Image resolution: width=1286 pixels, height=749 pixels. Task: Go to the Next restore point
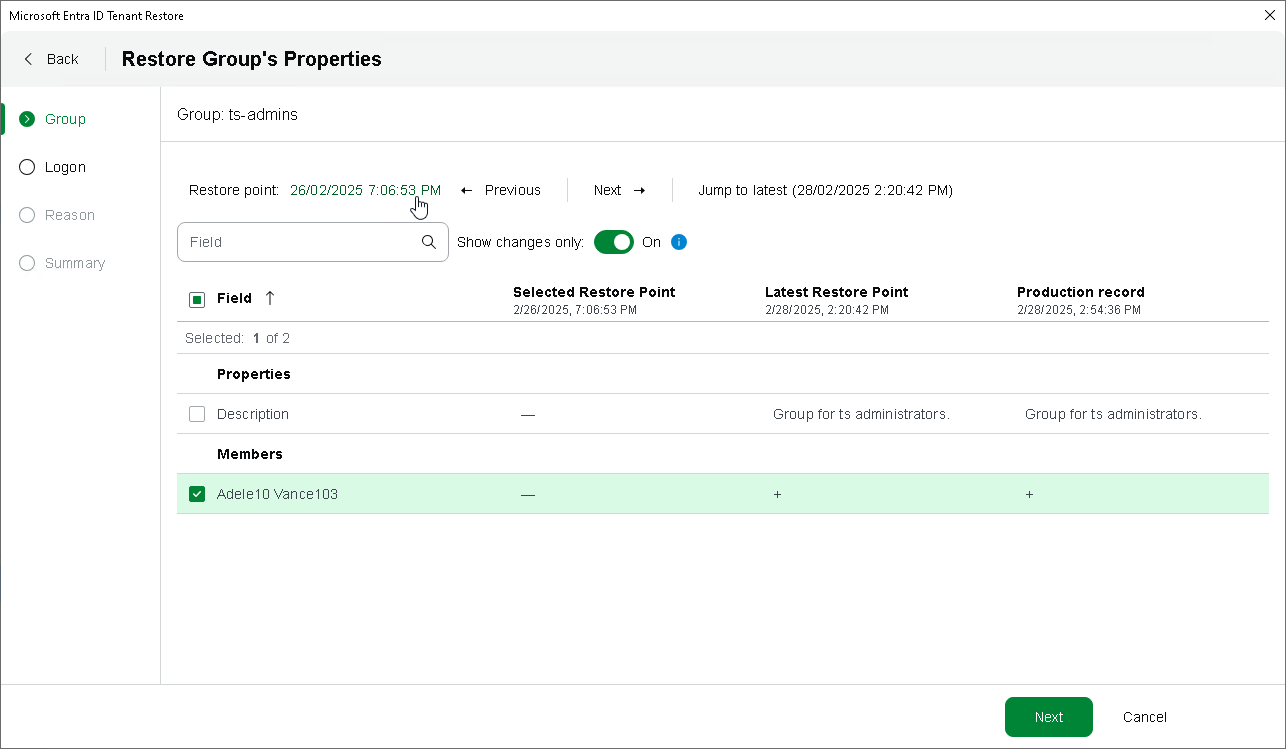click(x=619, y=190)
